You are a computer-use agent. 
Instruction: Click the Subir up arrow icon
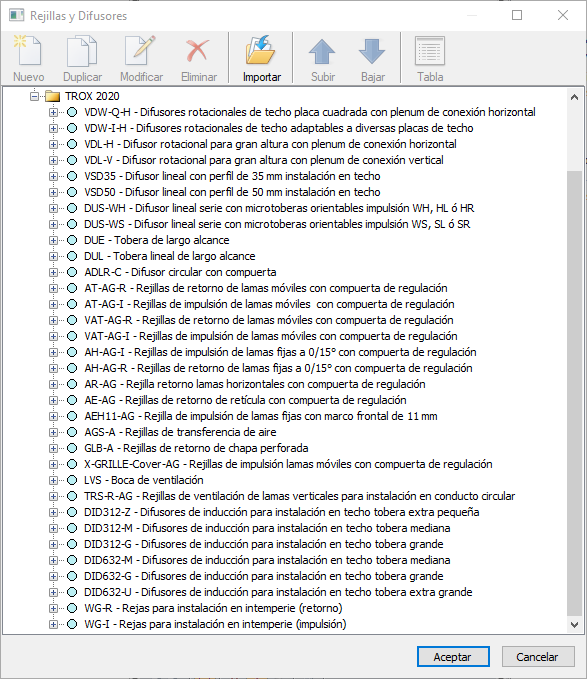pos(322,52)
